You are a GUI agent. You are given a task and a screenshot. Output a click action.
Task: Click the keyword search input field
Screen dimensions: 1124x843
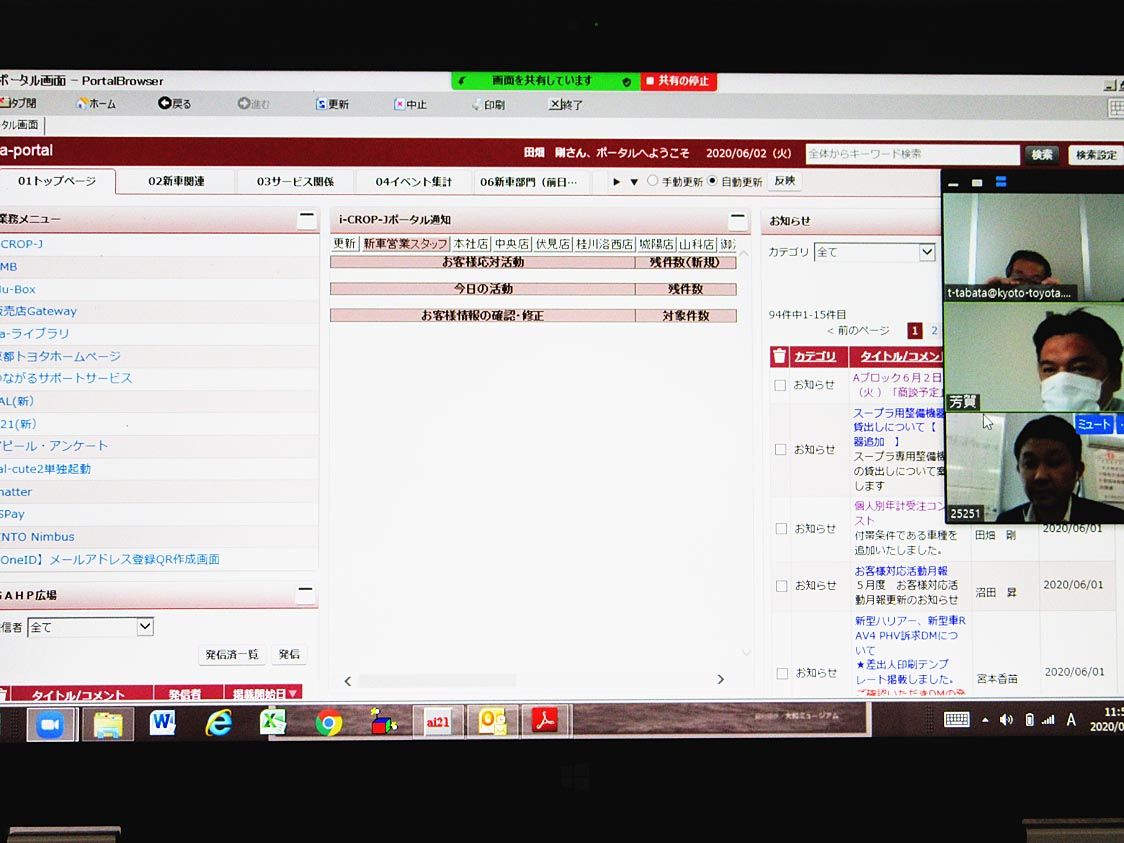pyautogui.click(x=910, y=154)
